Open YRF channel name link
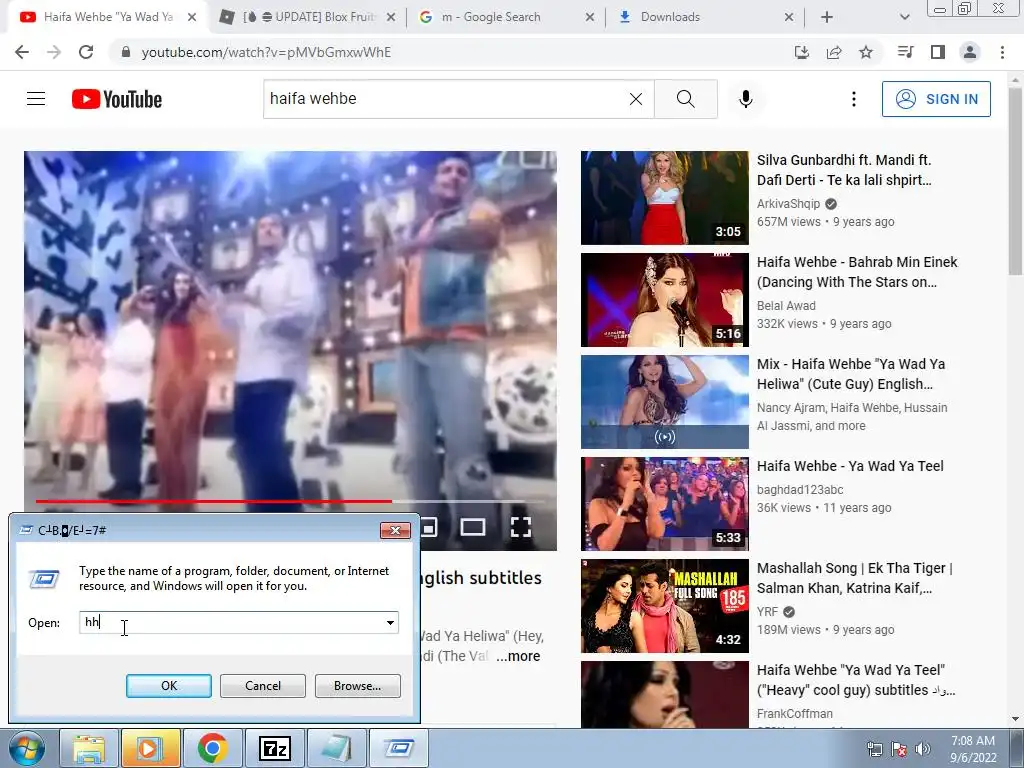The image size is (1024, 768). pos(767,612)
